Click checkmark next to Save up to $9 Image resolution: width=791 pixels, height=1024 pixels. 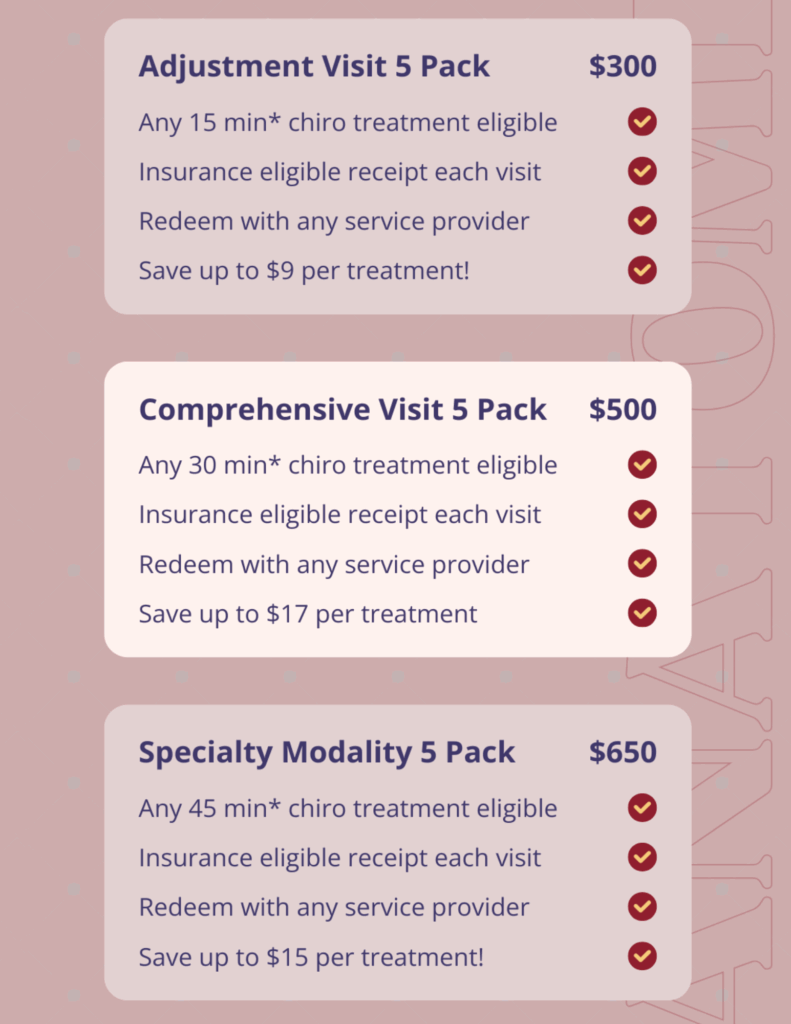tap(642, 270)
